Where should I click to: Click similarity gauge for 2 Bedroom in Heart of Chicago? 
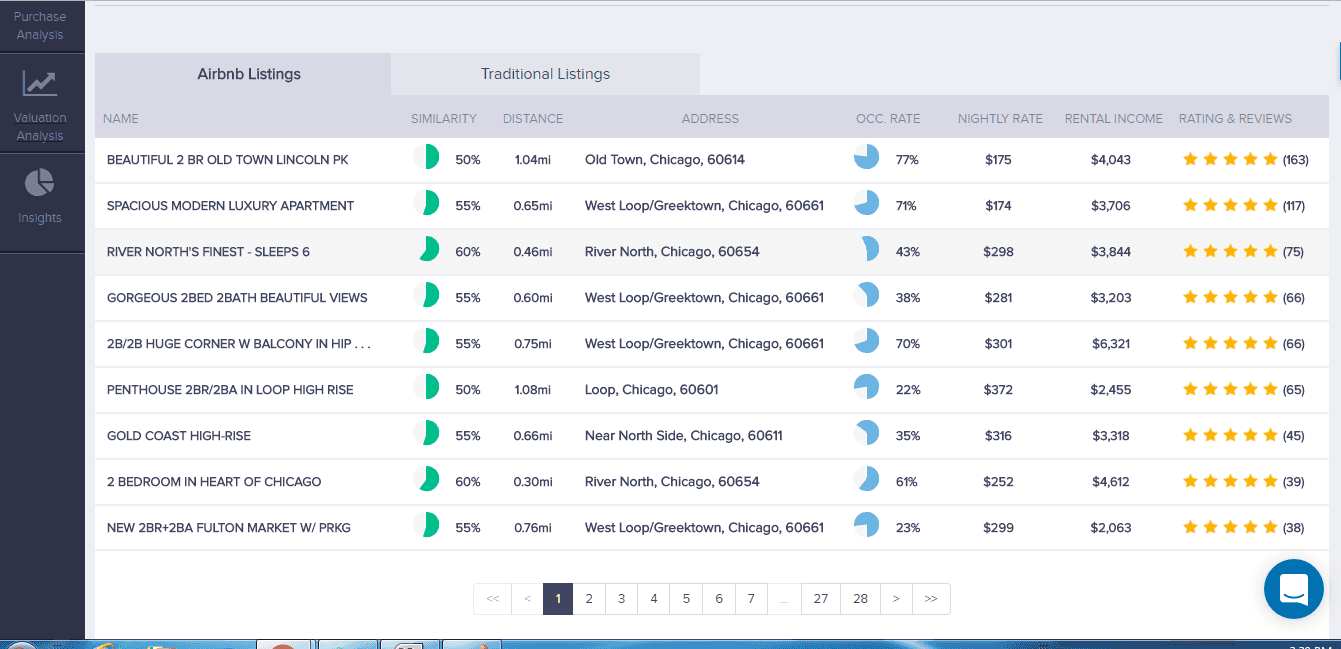click(427, 481)
